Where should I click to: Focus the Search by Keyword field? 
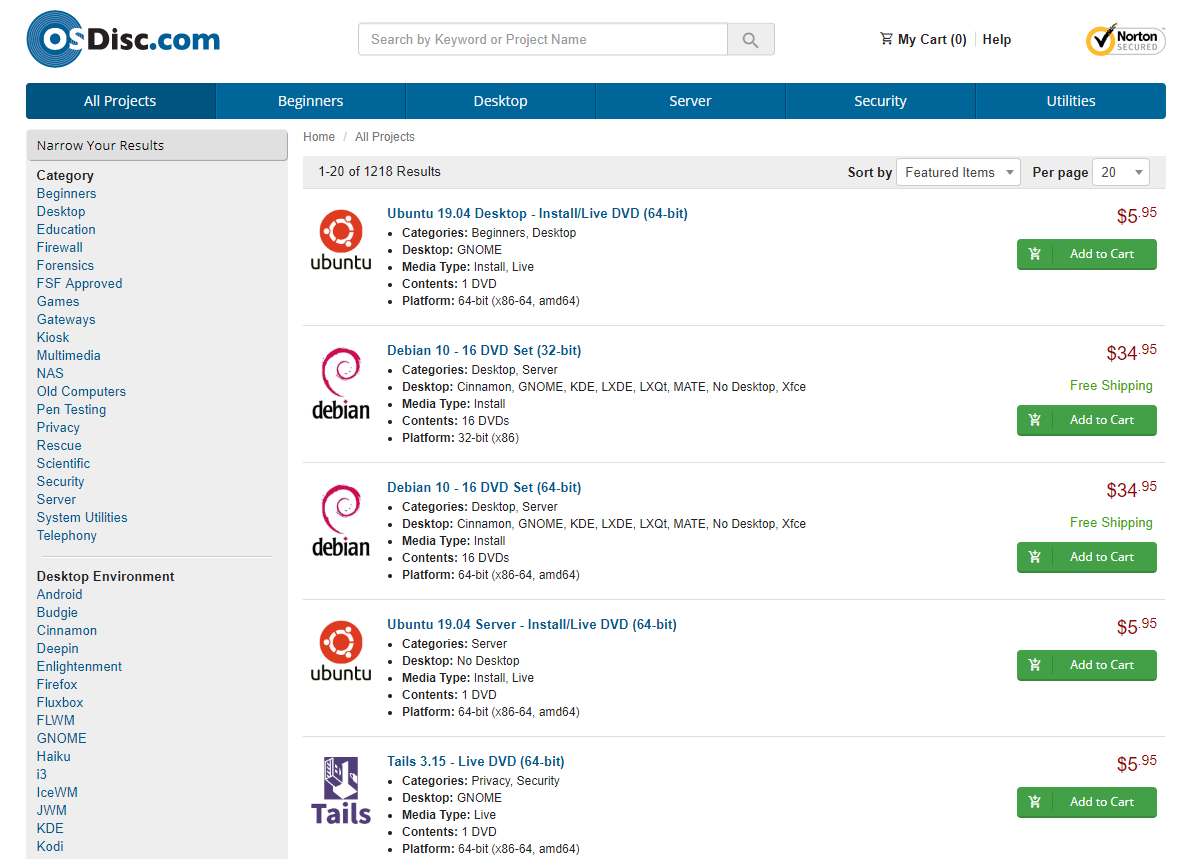tap(542, 40)
